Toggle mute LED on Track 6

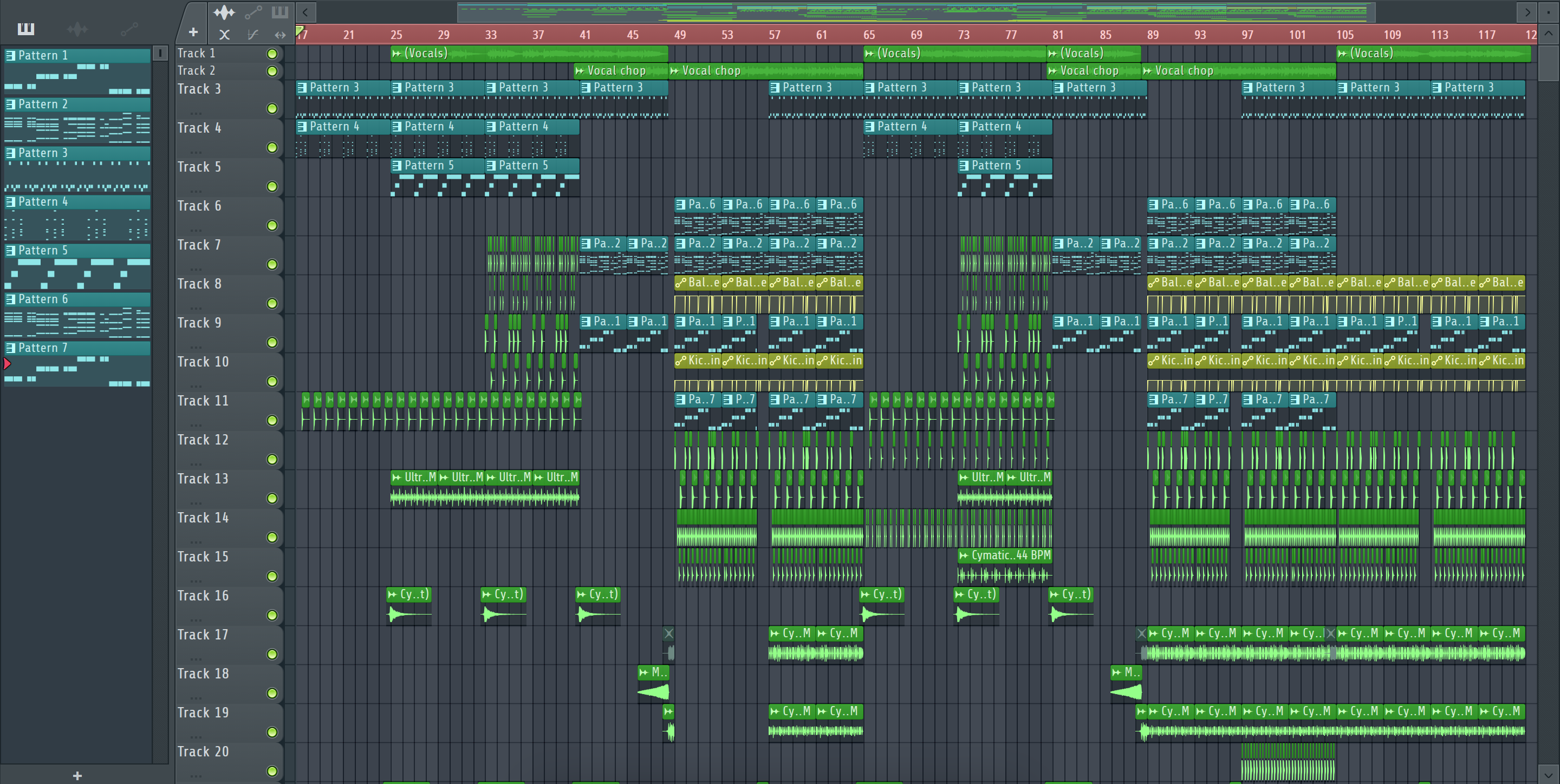[272, 225]
